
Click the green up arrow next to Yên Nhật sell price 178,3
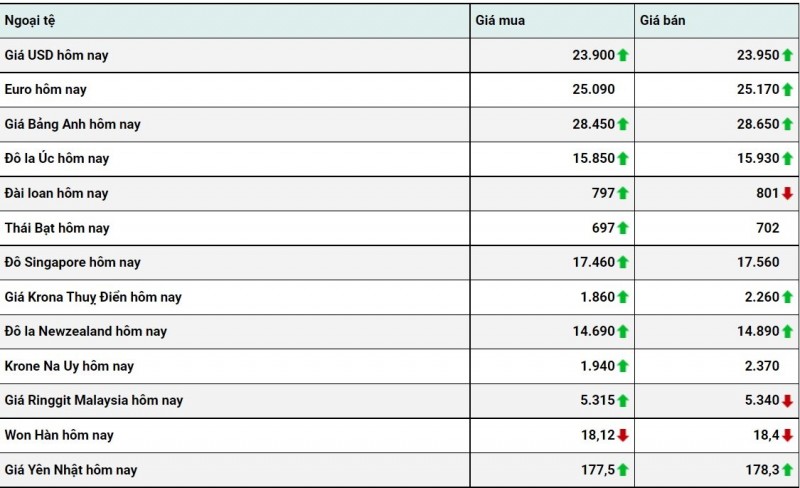(787, 470)
